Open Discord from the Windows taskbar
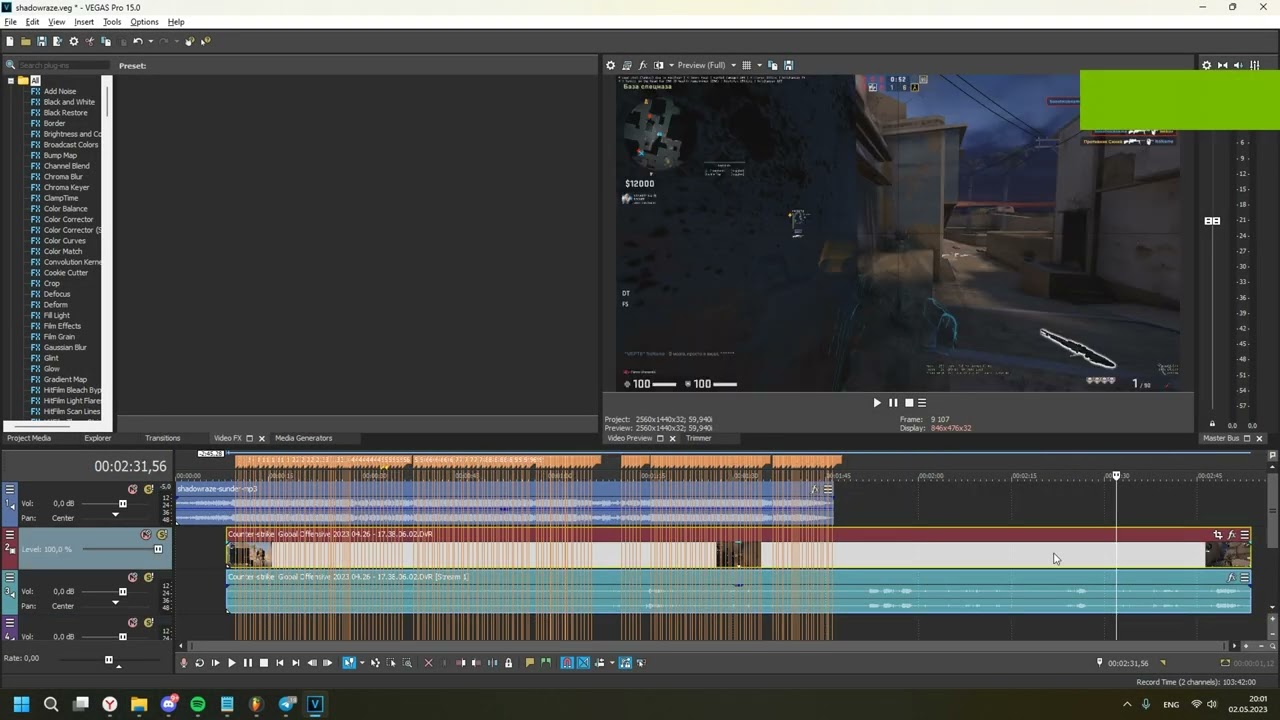 click(169, 704)
